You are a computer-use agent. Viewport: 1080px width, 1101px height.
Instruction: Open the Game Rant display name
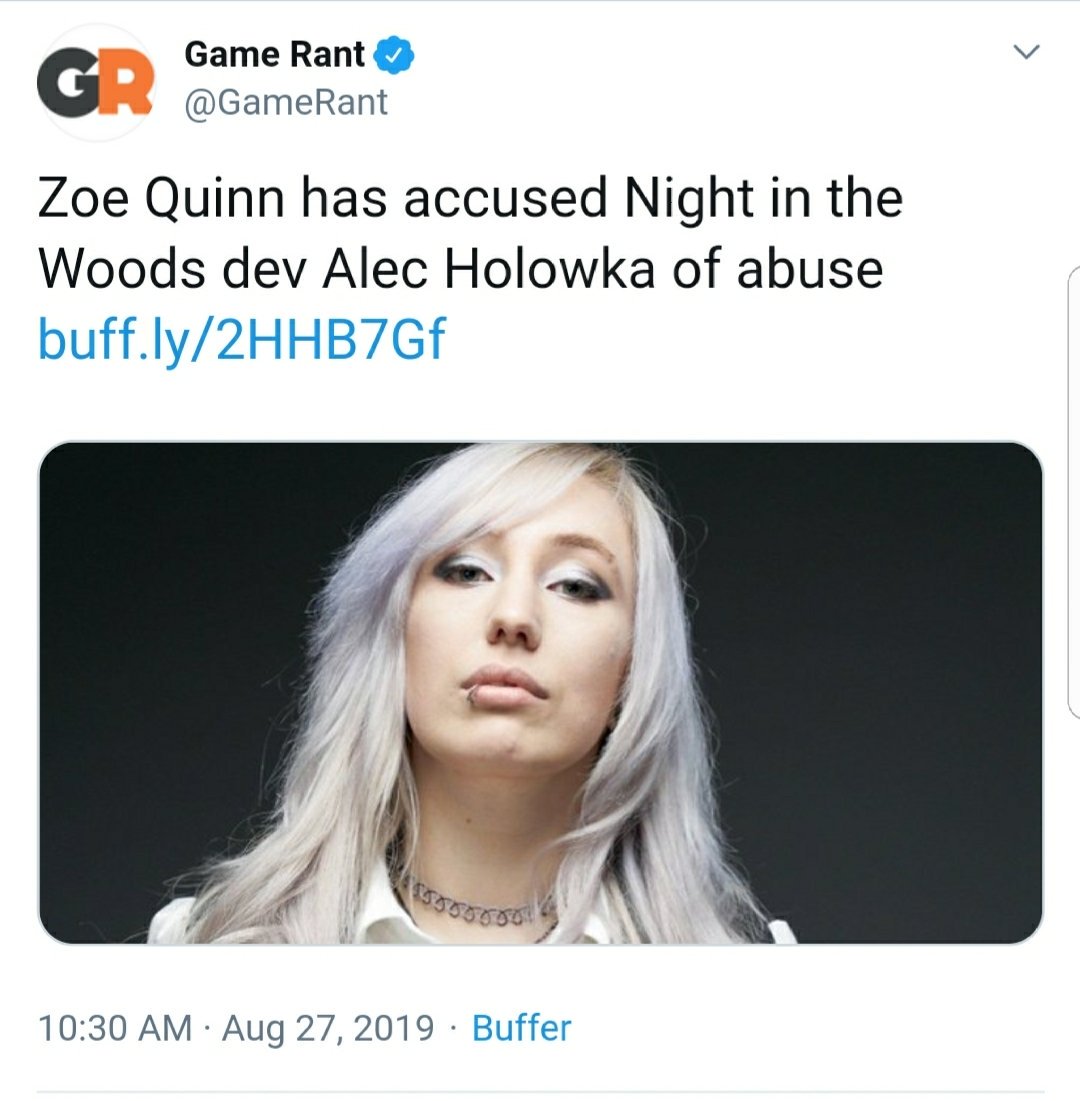tap(275, 55)
